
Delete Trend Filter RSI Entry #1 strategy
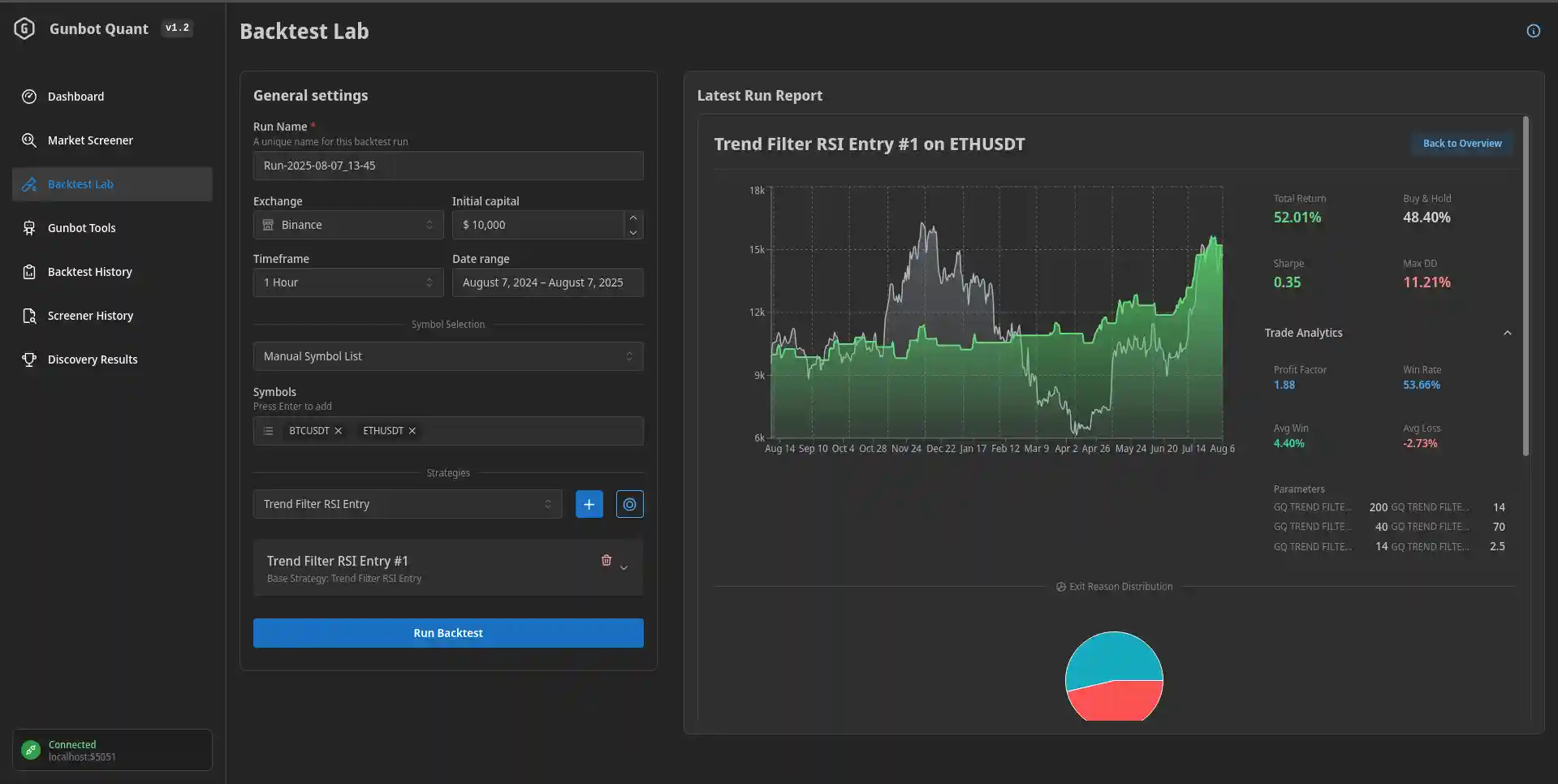606,560
